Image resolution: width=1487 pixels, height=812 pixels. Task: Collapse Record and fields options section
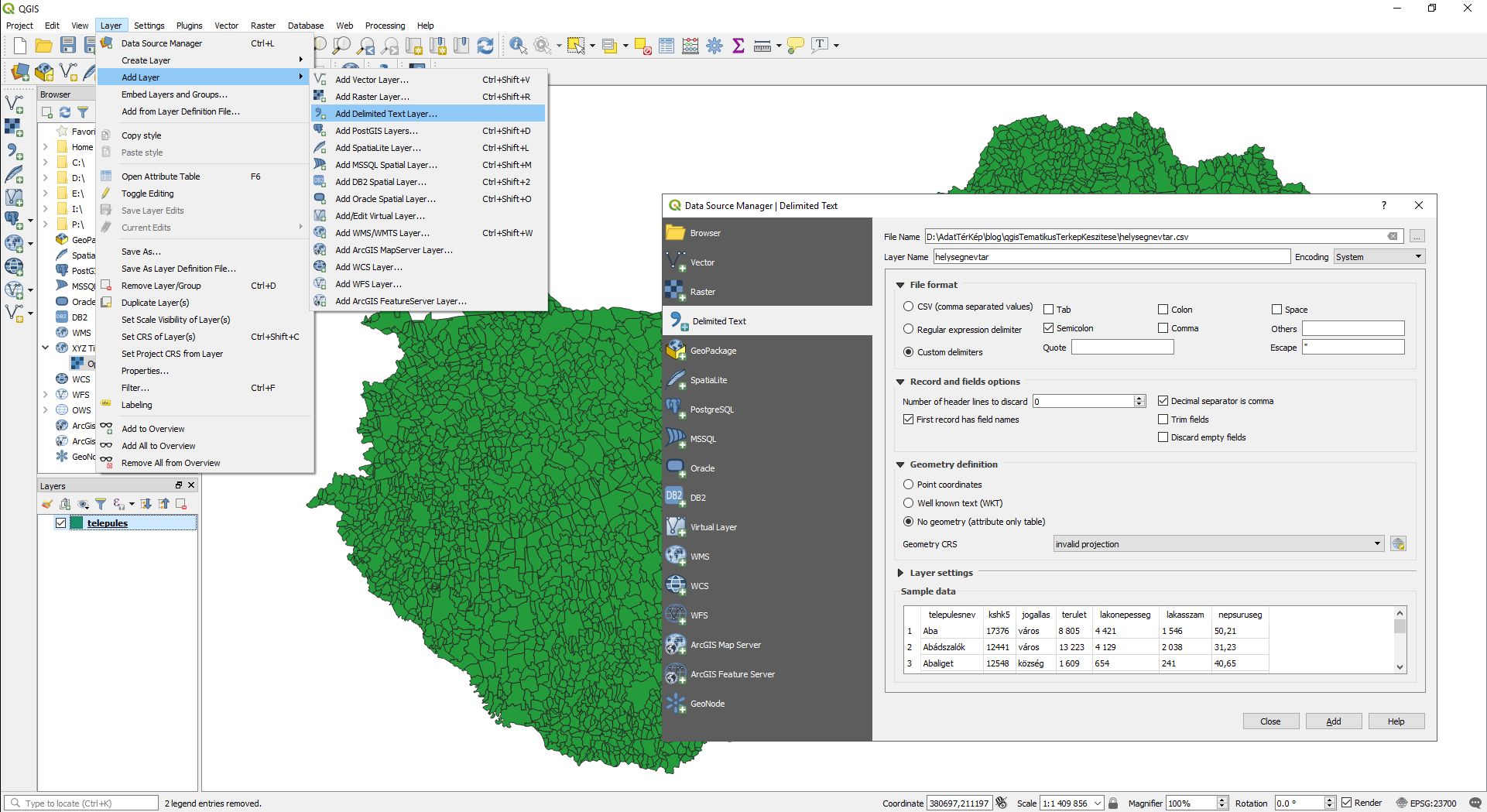tap(900, 382)
